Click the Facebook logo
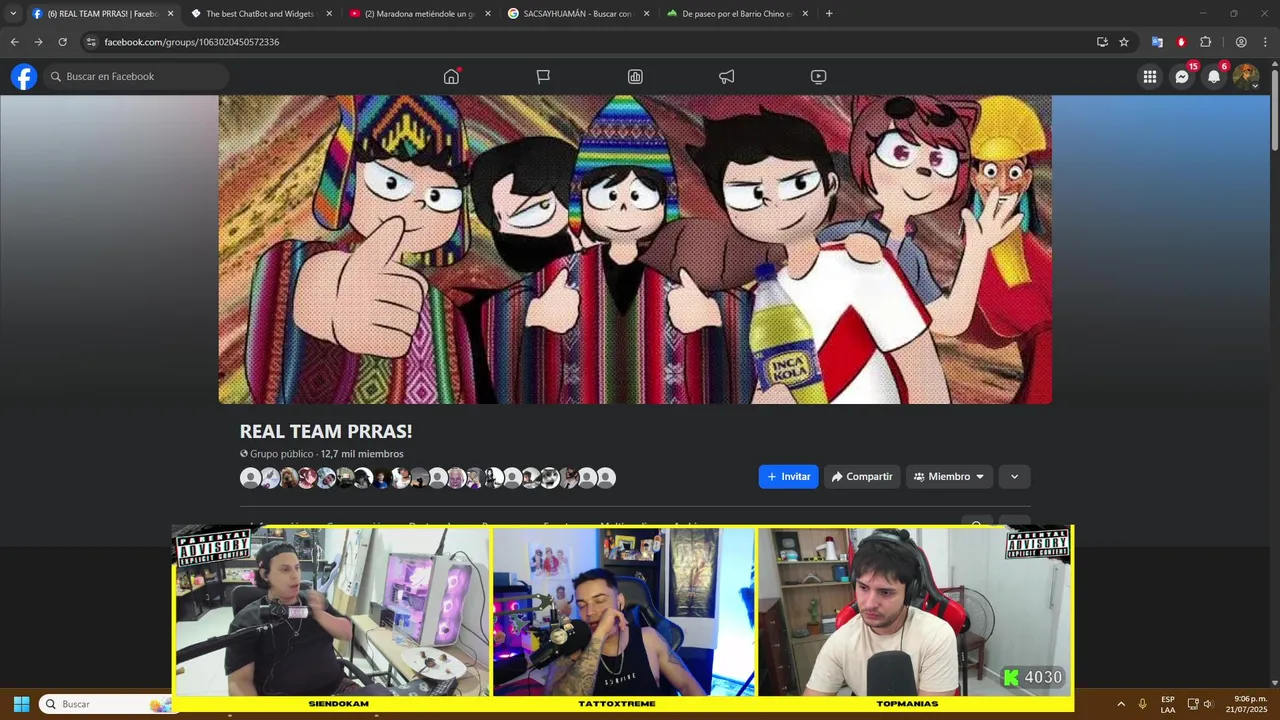This screenshot has width=1280, height=720. coord(24,77)
